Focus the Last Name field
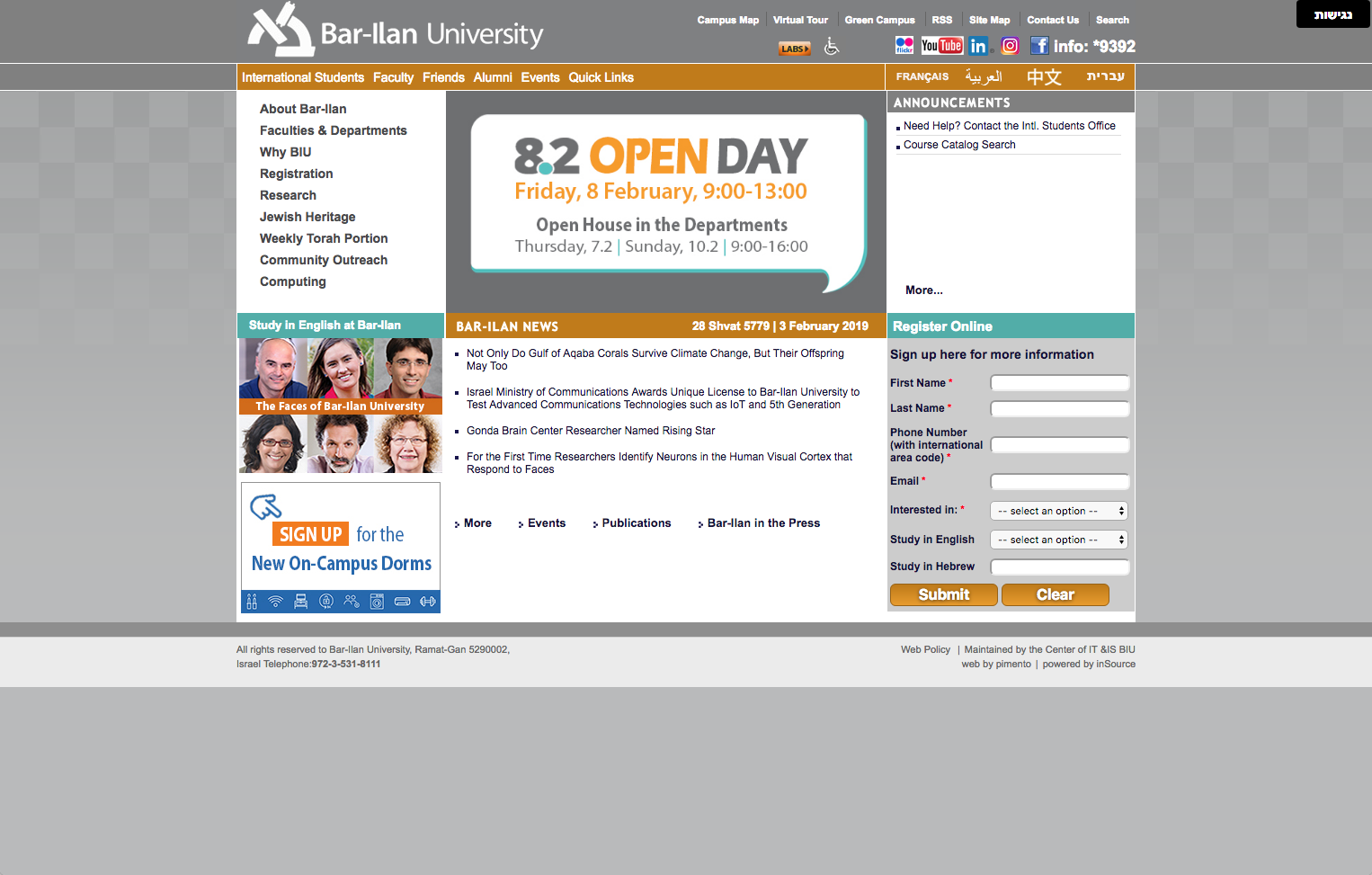The width and height of the screenshot is (1372, 875). (x=1059, y=408)
